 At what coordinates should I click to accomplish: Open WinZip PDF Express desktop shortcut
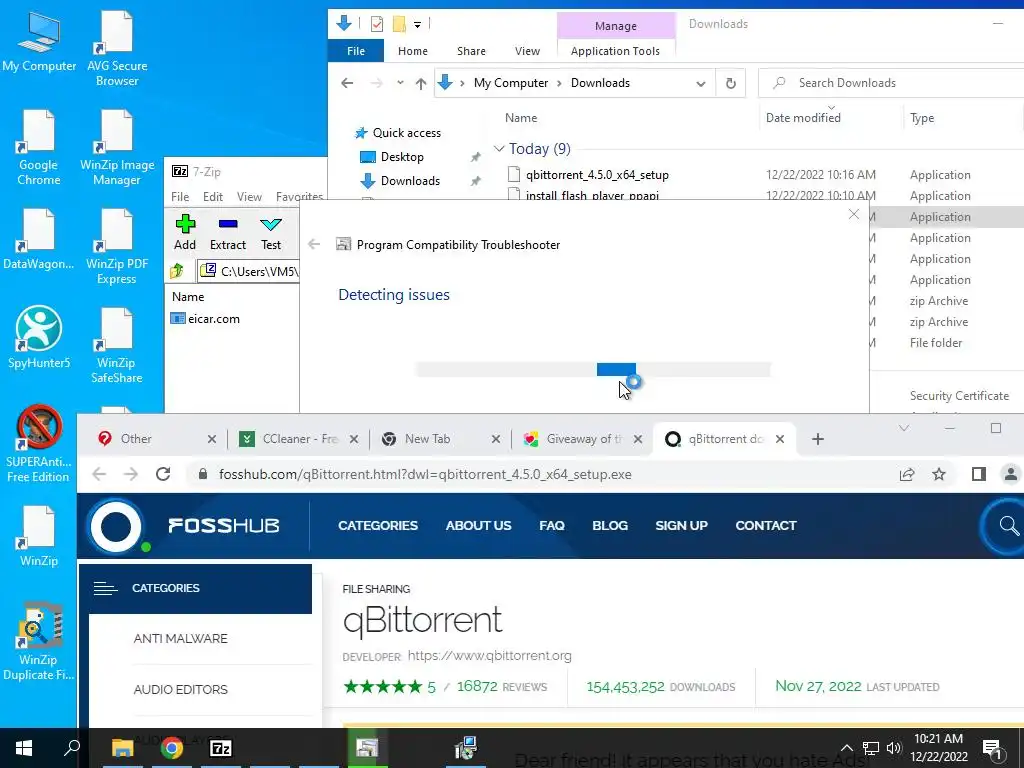tap(117, 247)
